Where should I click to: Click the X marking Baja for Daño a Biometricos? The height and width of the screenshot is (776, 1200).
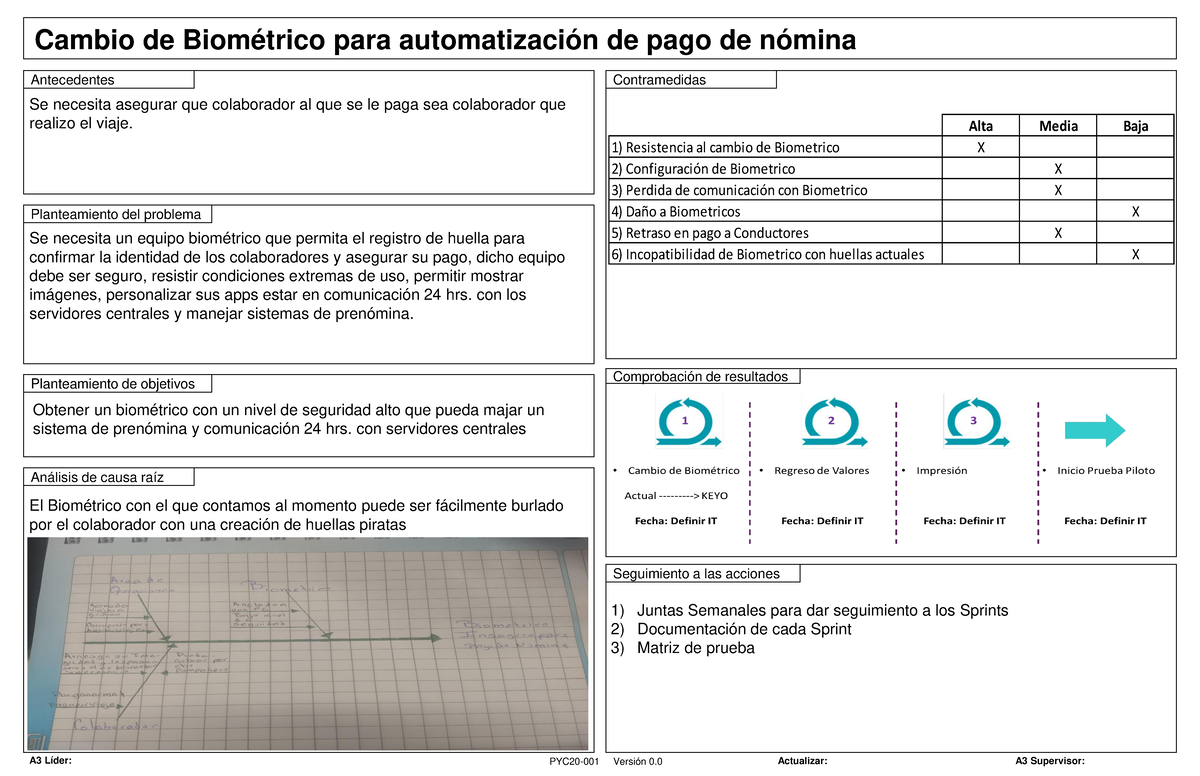[x=1135, y=211]
